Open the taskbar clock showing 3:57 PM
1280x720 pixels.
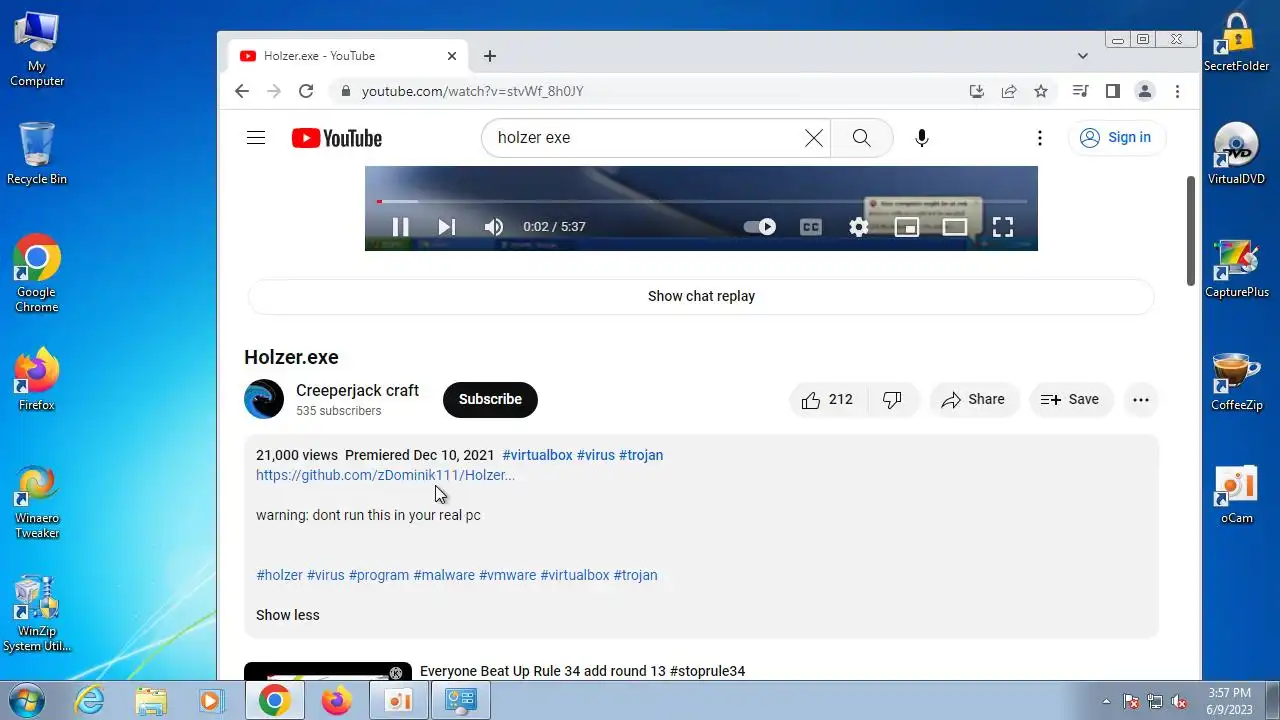pos(1229,701)
